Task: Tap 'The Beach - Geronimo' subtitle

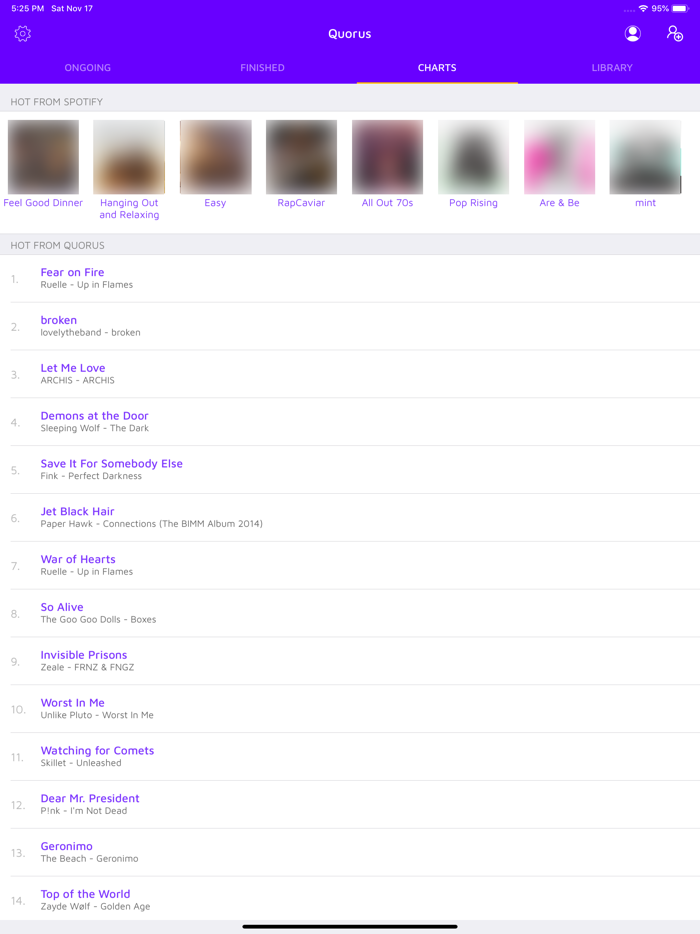Action: 89,858
